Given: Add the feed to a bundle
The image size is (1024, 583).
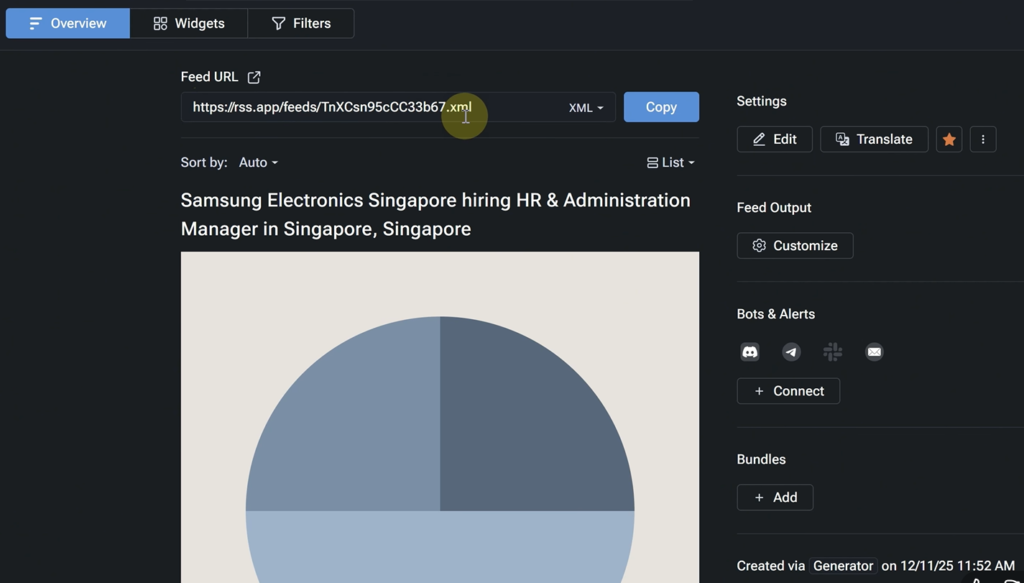Looking at the screenshot, I should [x=775, y=497].
